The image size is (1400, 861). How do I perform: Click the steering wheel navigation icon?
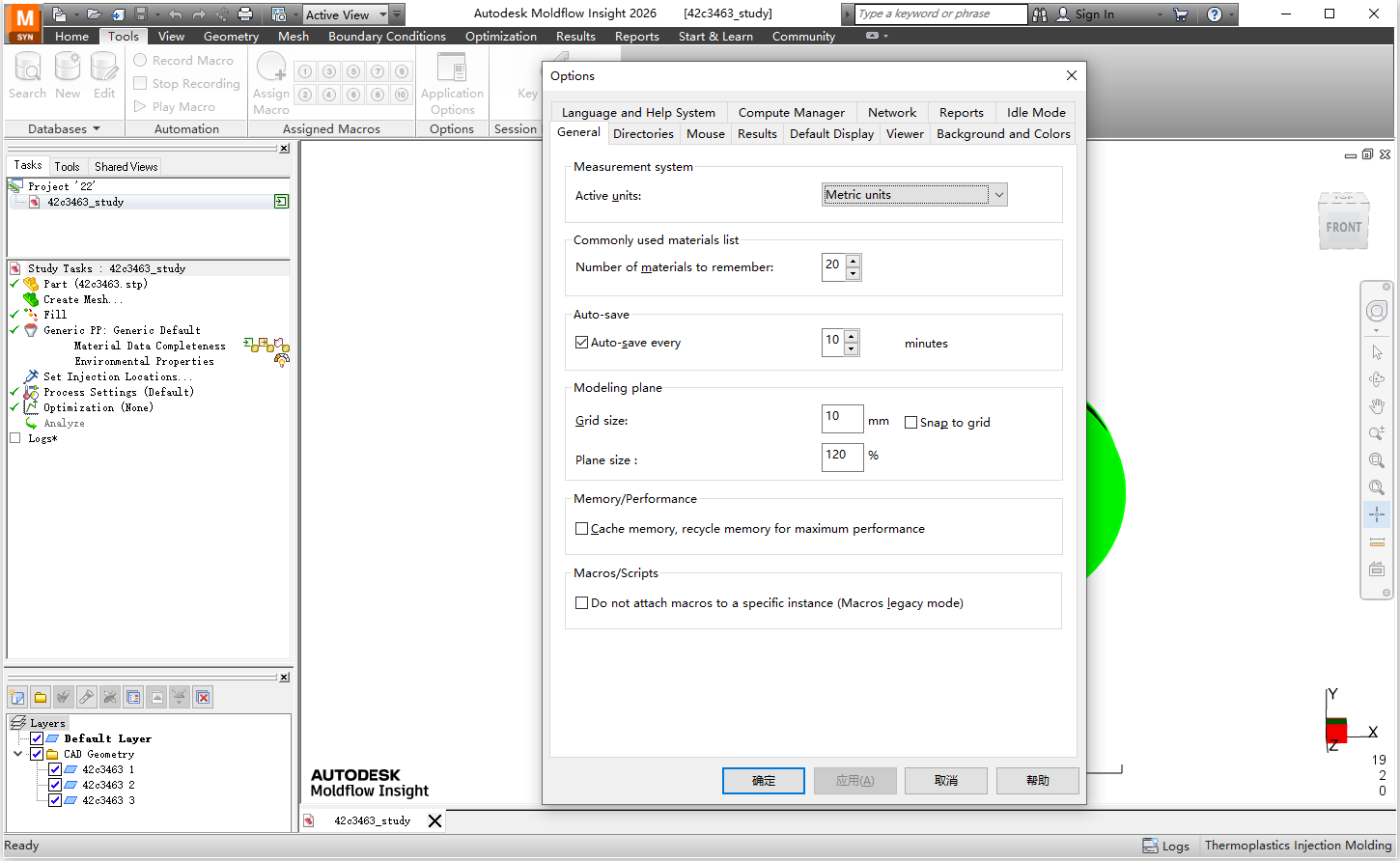pos(1377,311)
